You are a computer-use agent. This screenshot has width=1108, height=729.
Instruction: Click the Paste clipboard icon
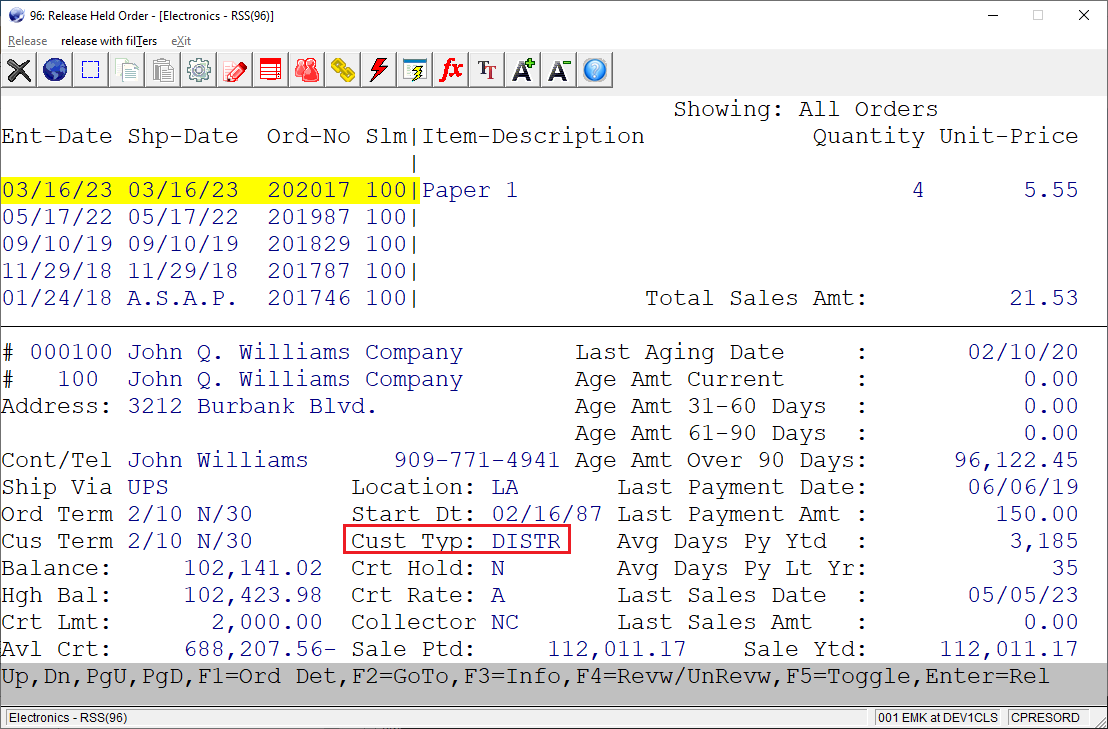pos(162,70)
